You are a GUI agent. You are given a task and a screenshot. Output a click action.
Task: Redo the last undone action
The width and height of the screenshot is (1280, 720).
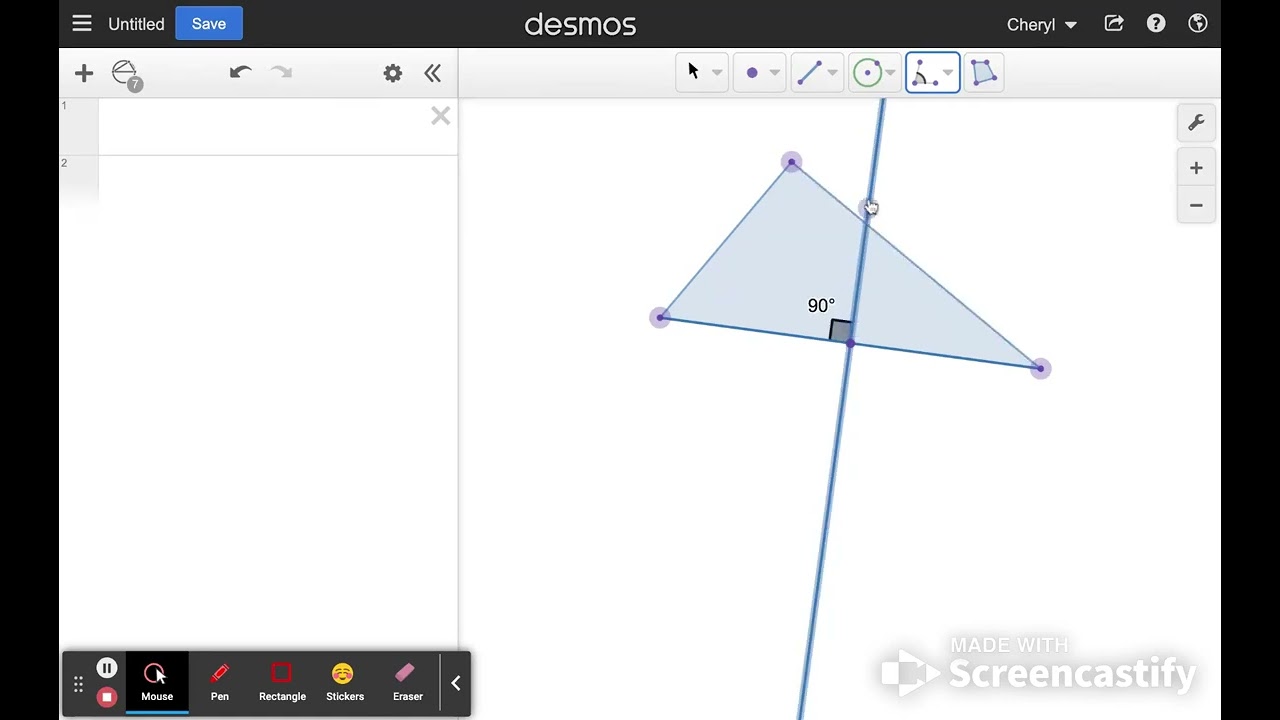click(282, 72)
